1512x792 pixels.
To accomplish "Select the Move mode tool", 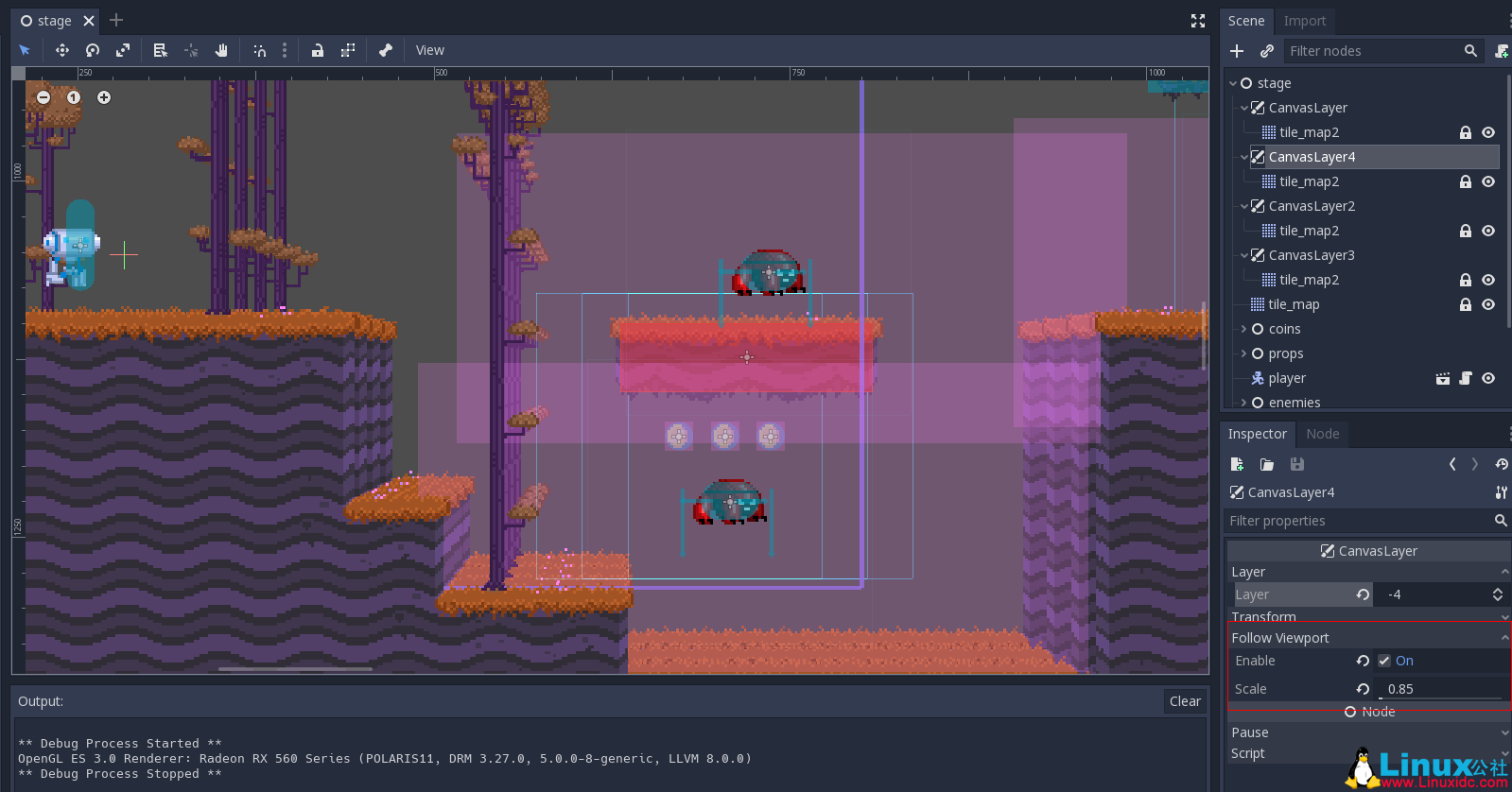I will click(x=61, y=50).
